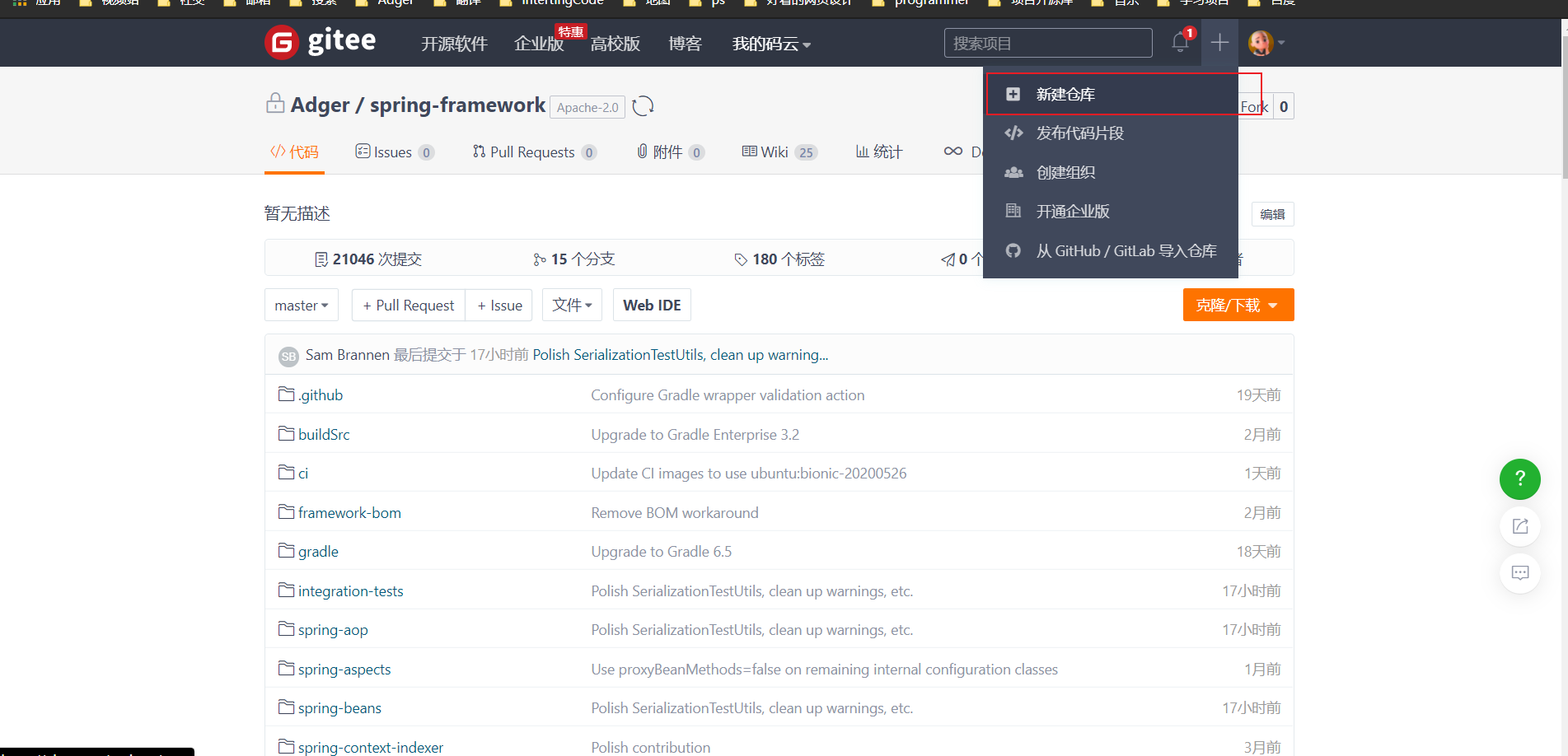Switch to the 代码 tab
Screen dimensions: 1568x756
coord(294,152)
